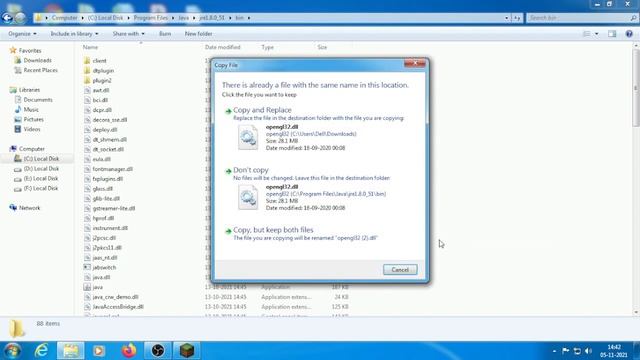
Task: Select Computer in the navigation pane
Action: (31, 149)
